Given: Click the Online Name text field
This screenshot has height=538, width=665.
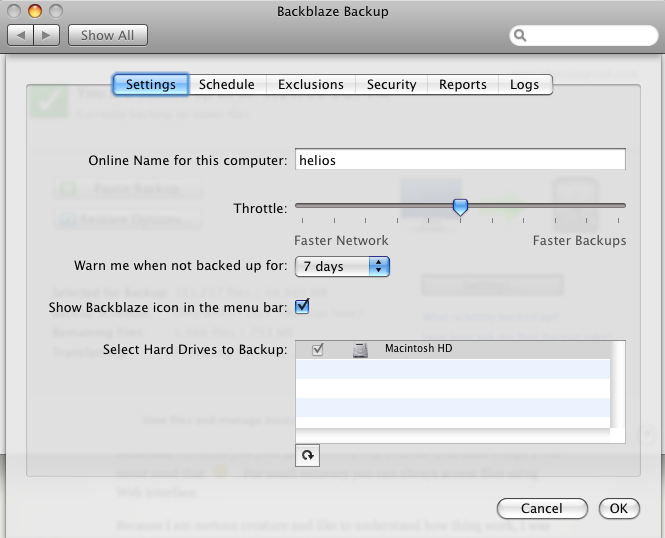Looking at the screenshot, I should click(x=460, y=160).
